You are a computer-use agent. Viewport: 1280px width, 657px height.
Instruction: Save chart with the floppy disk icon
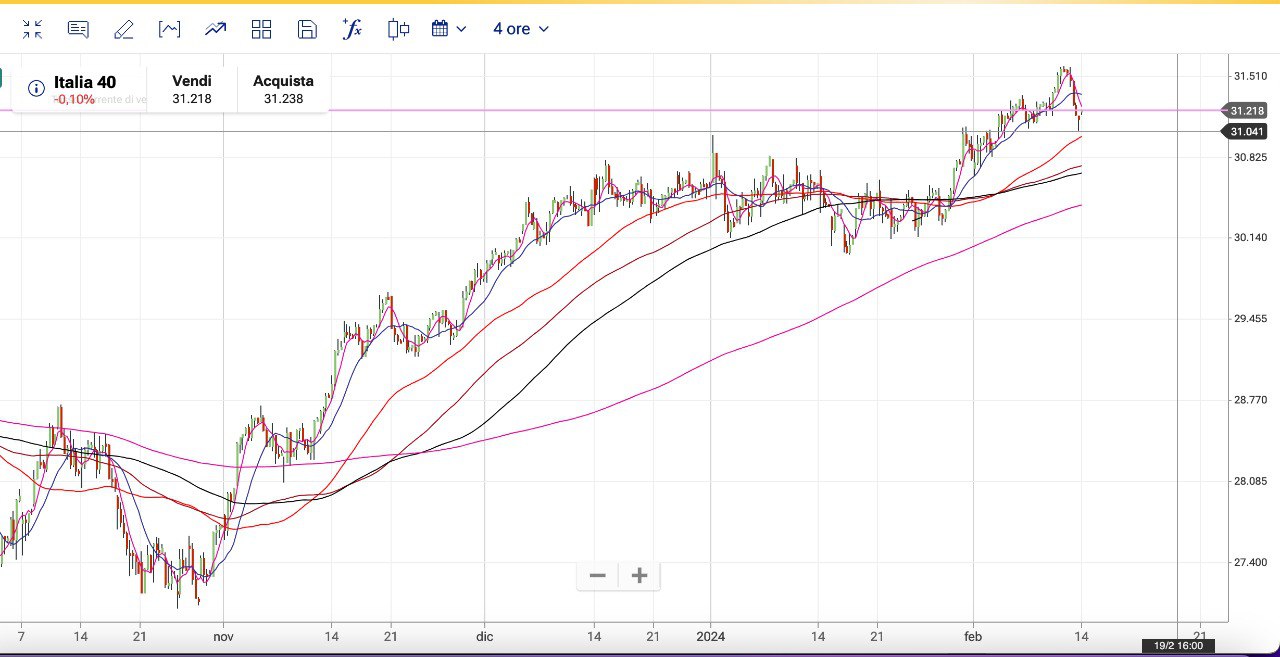point(307,29)
